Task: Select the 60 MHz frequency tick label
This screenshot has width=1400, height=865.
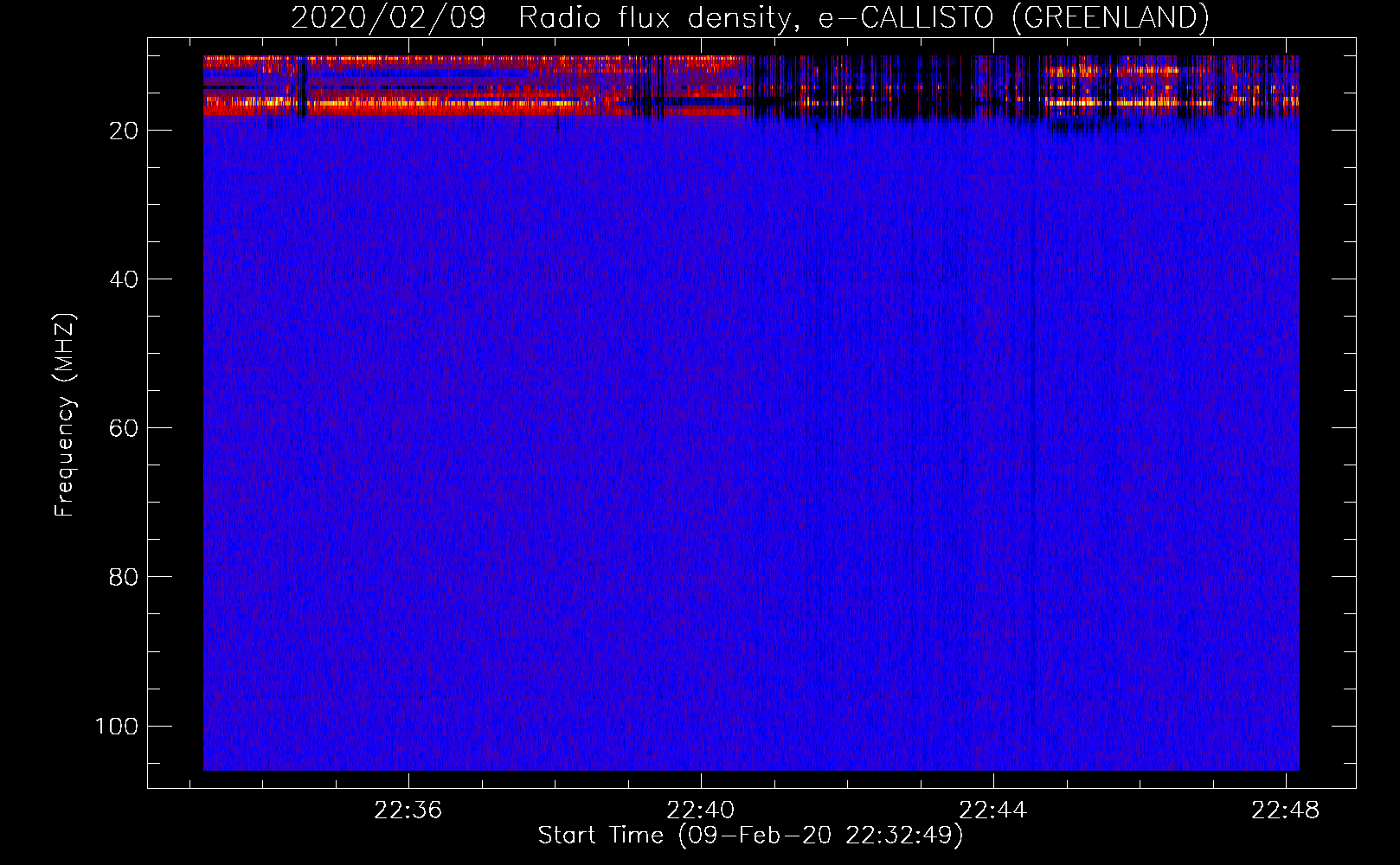Action: point(124,428)
